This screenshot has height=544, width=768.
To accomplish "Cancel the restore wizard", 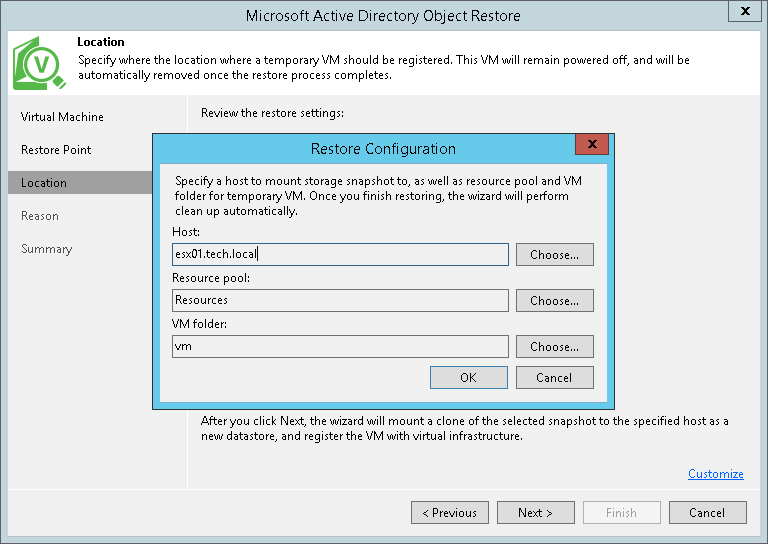I will tap(706, 512).
